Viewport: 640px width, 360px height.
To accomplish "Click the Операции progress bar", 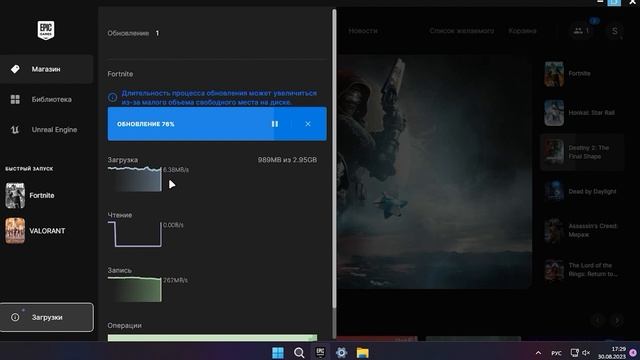I will [x=212, y=338].
